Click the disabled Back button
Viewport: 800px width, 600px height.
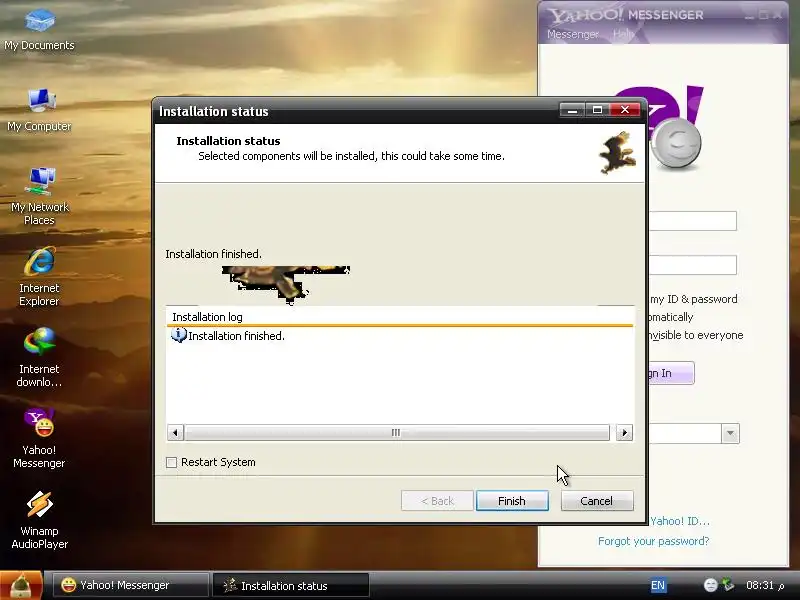[437, 501]
